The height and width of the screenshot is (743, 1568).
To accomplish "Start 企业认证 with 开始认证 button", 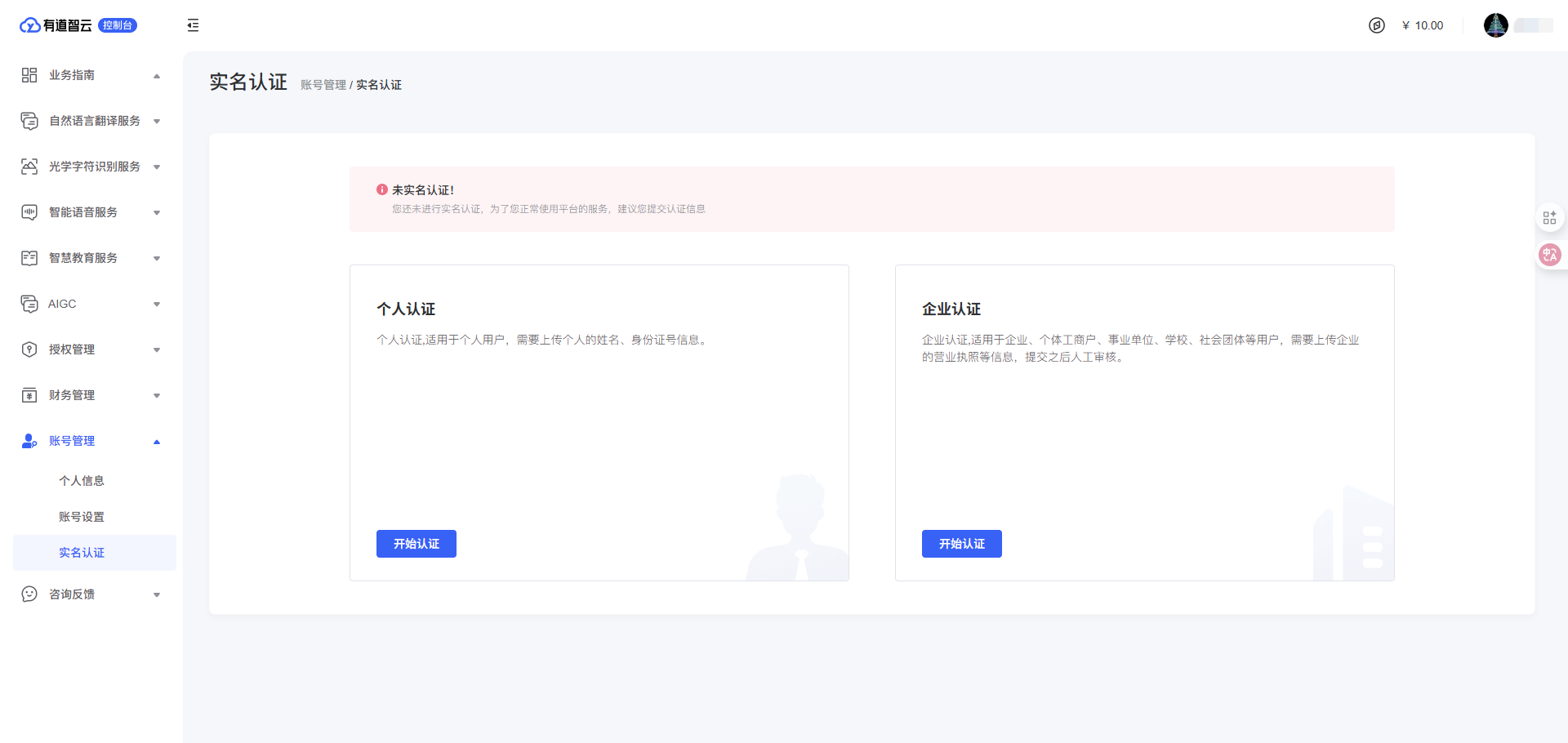I will 961,544.
